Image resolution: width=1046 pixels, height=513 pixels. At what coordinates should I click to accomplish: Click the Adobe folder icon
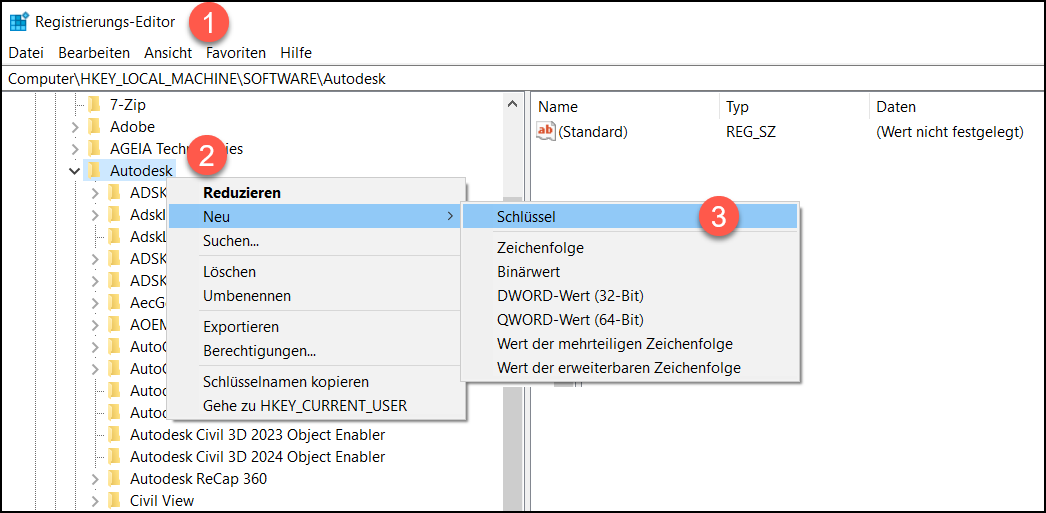click(94, 127)
